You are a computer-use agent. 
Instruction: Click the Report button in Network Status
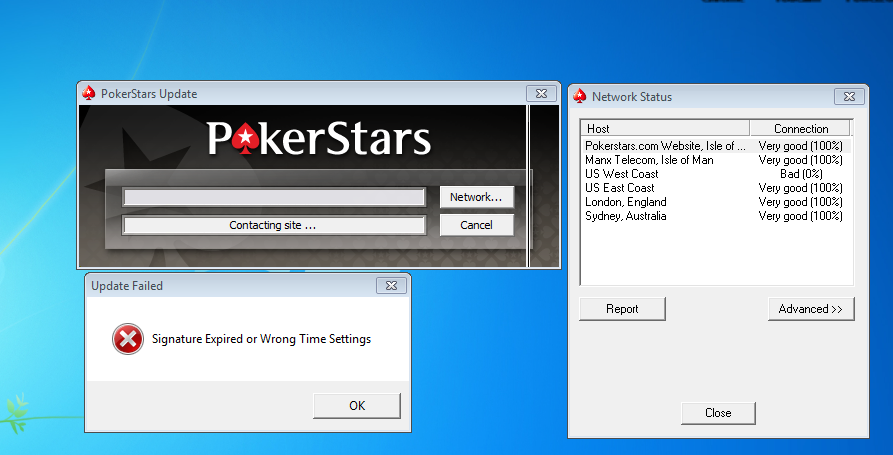[622, 309]
